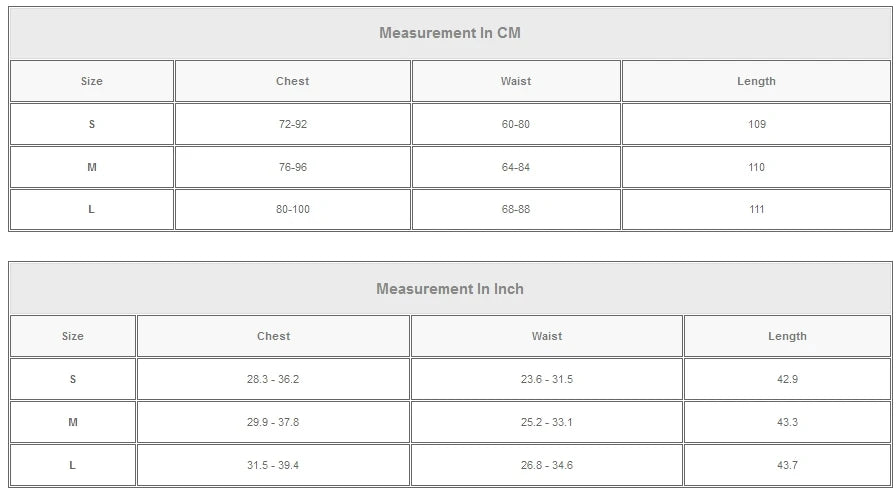Click the size M cell in the CM table
896x494 pixels.
tap(92, 167)
